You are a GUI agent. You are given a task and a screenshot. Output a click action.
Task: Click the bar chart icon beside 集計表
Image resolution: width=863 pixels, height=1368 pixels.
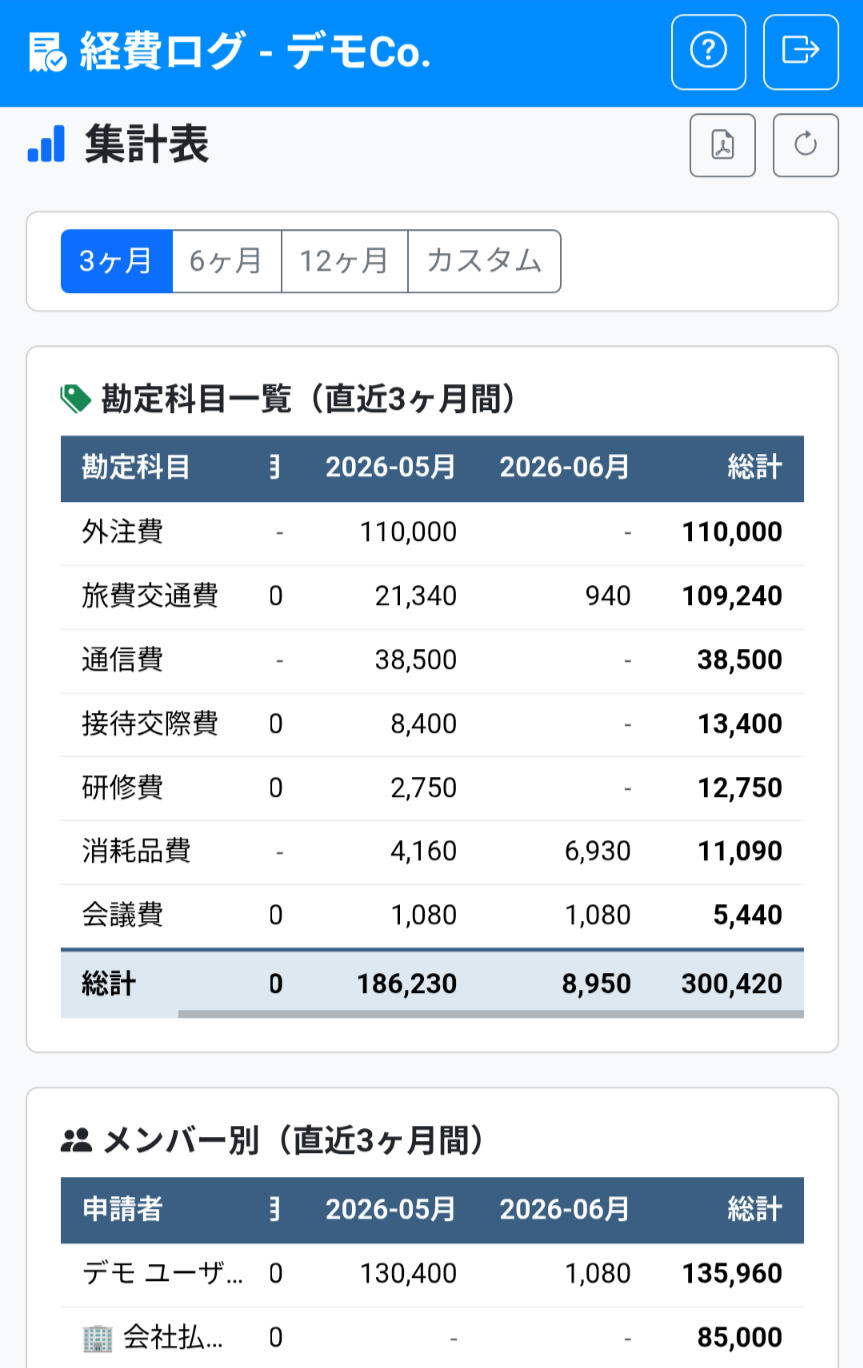(46, 144)
